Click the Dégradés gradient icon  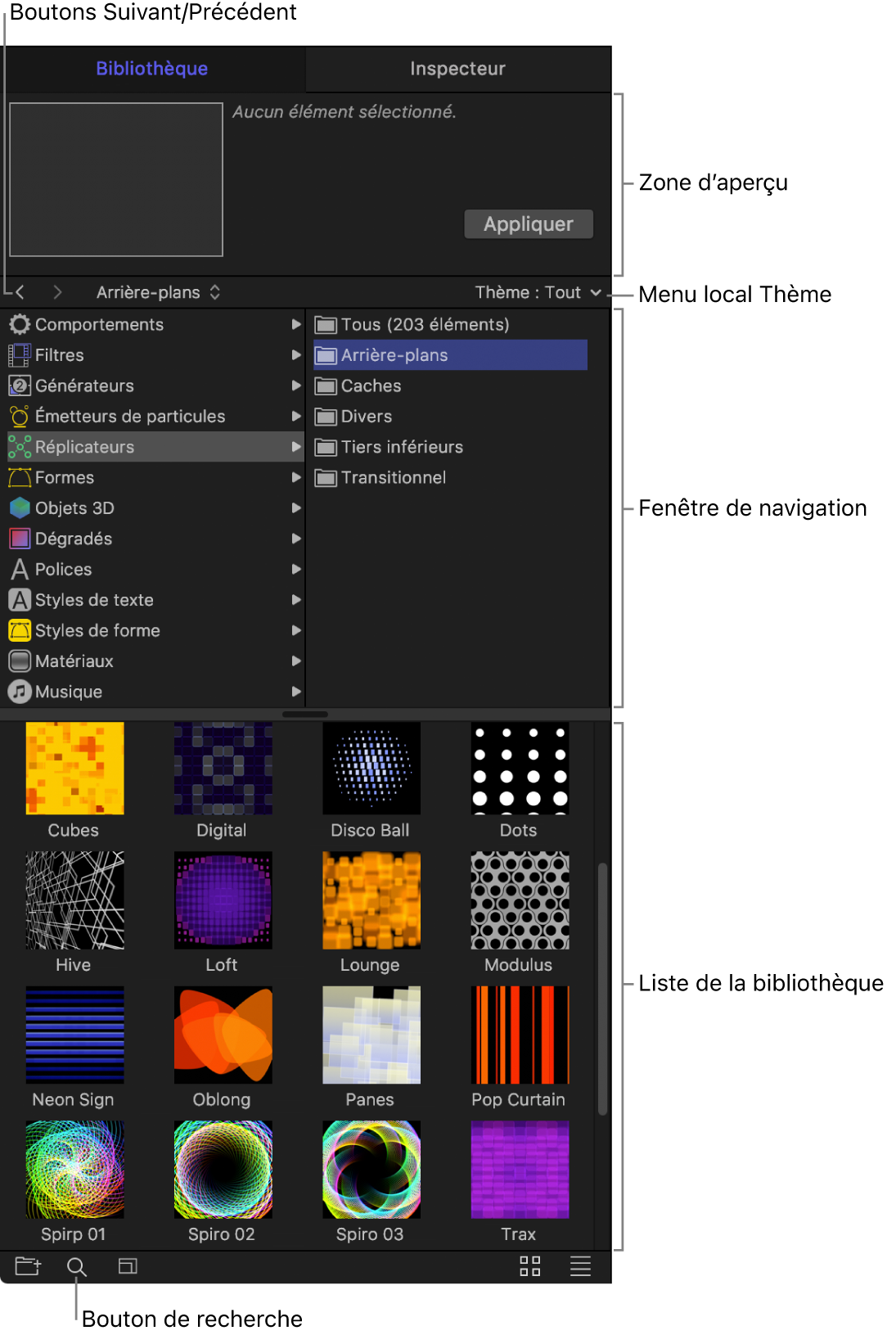20,539
